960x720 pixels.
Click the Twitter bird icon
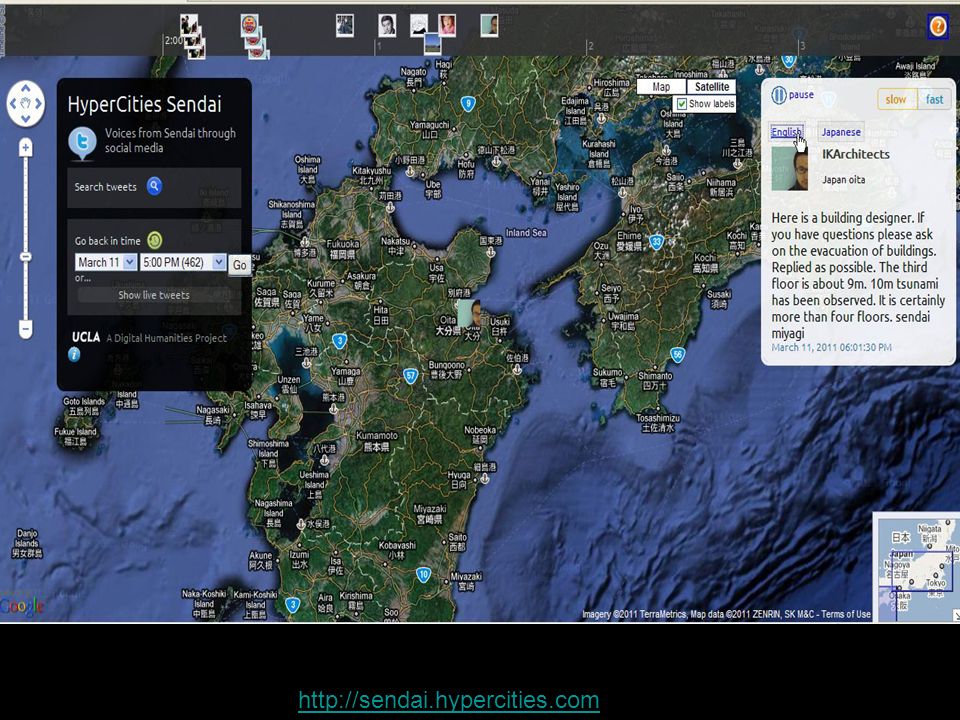[82, 142]
